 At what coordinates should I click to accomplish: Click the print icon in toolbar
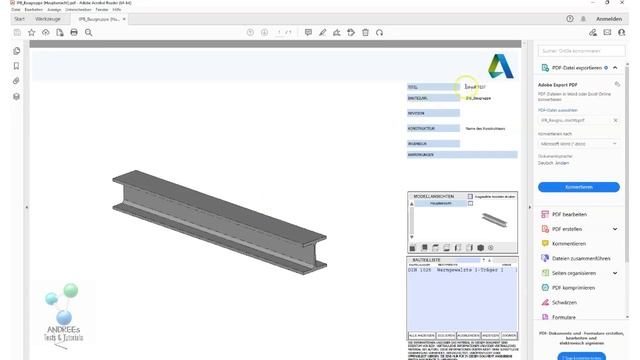coord(74,32)
